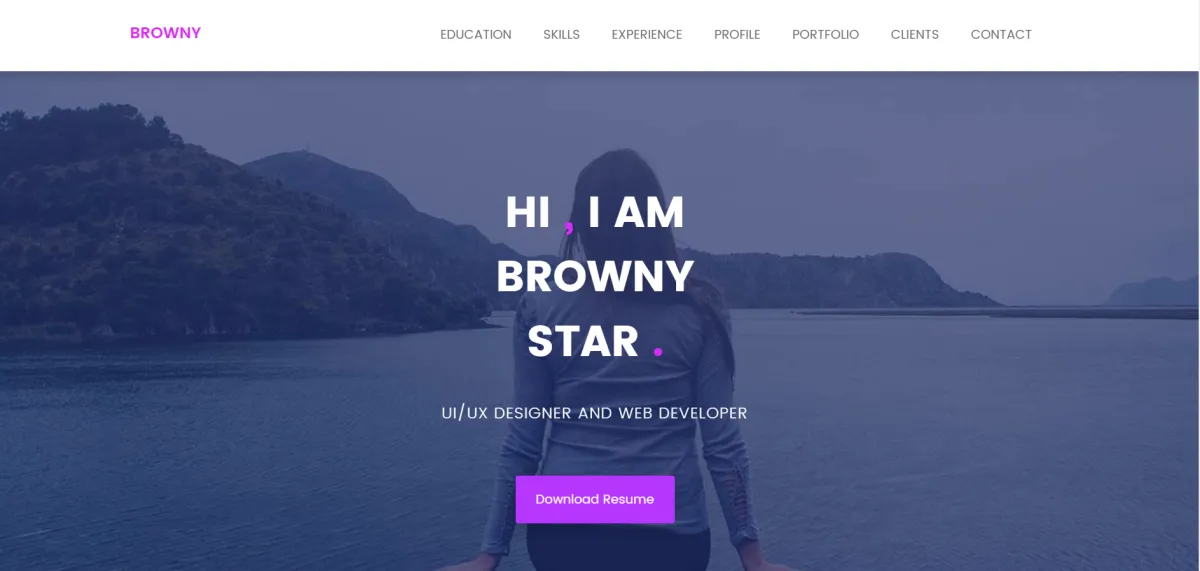Open the Profile navigation item
The height and width of the screenshot is (571, 1200).
[x=737, y=34]
